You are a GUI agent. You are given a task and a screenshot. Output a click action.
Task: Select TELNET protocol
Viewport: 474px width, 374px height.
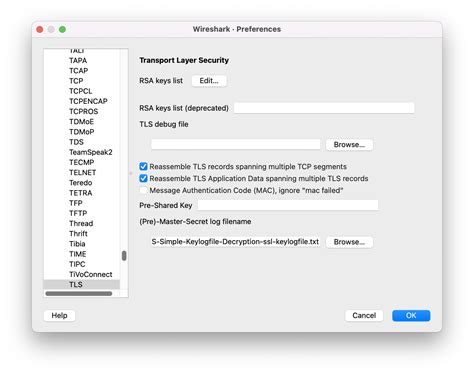pyautogui.click(x=83, y=172)
